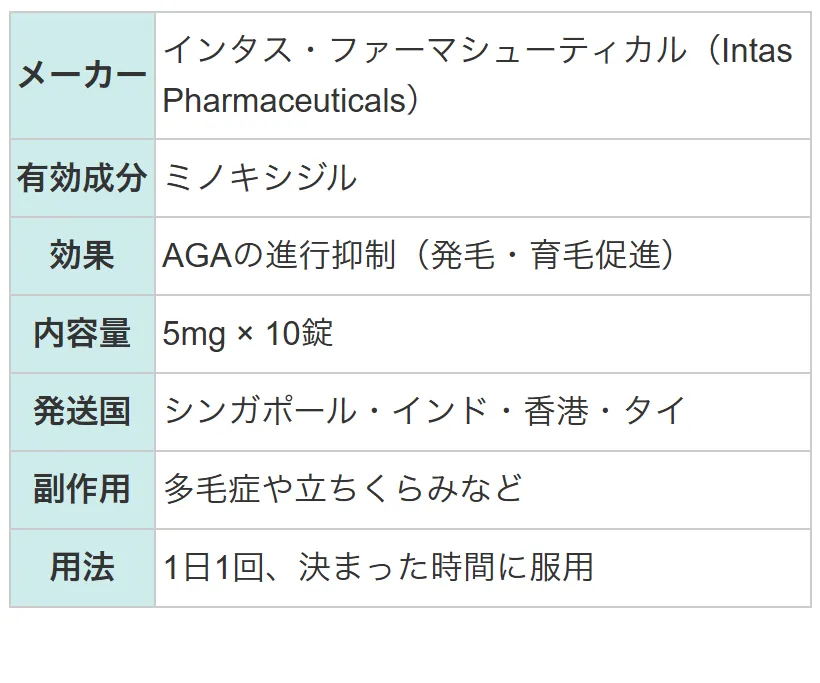This screenshot has width=820, height=683.
Task: Click the Pharmaceuticals word in maker cell
Action: point(284,100)
